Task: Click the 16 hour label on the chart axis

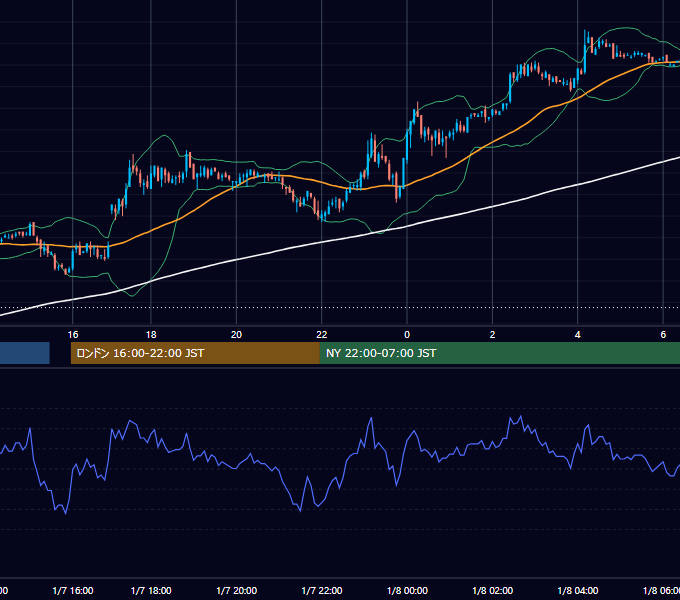Action: point(73,335)
